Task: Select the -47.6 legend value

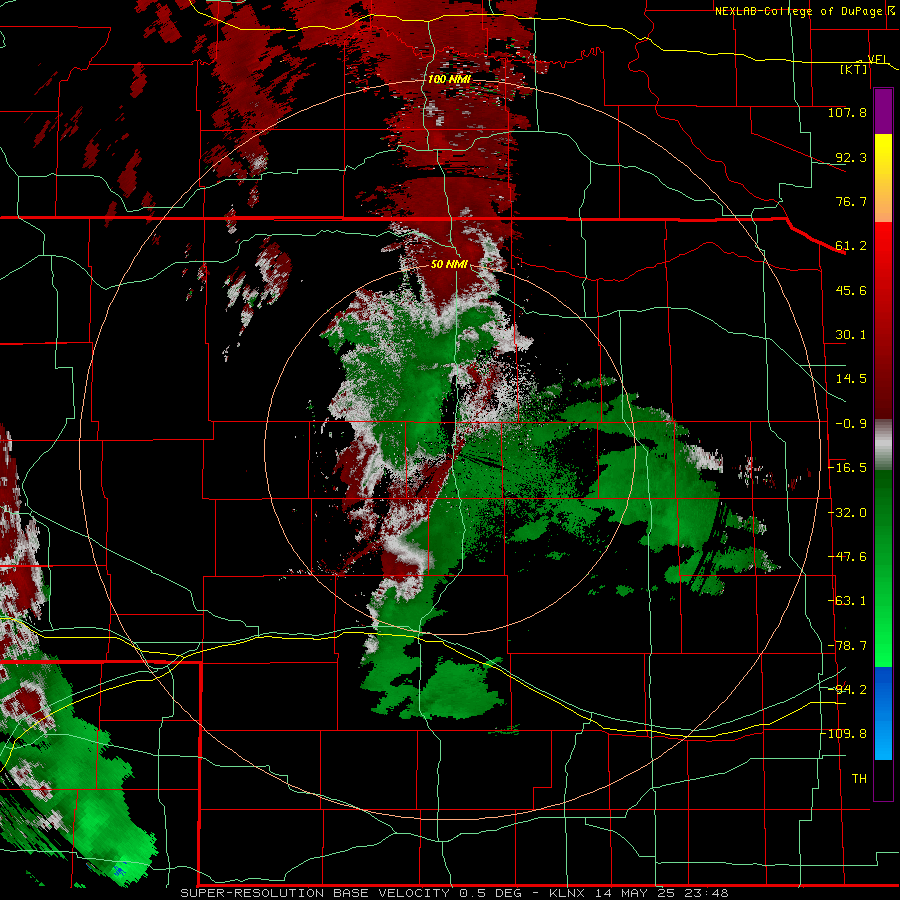Action: (847, 557)
